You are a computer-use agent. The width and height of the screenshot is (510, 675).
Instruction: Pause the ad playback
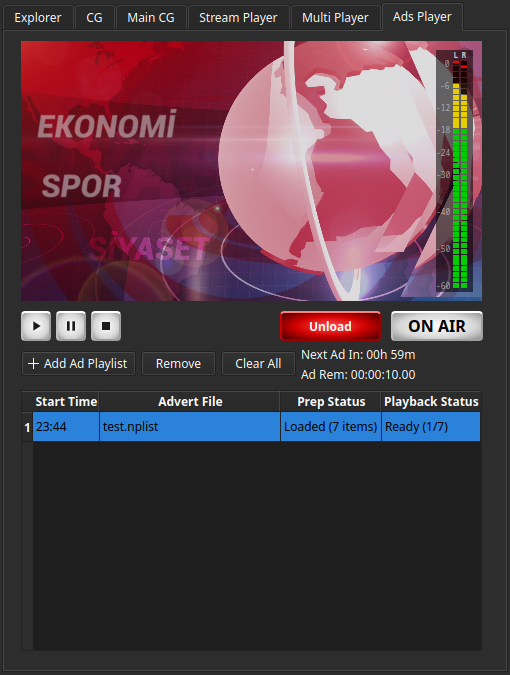pos(71,326)
